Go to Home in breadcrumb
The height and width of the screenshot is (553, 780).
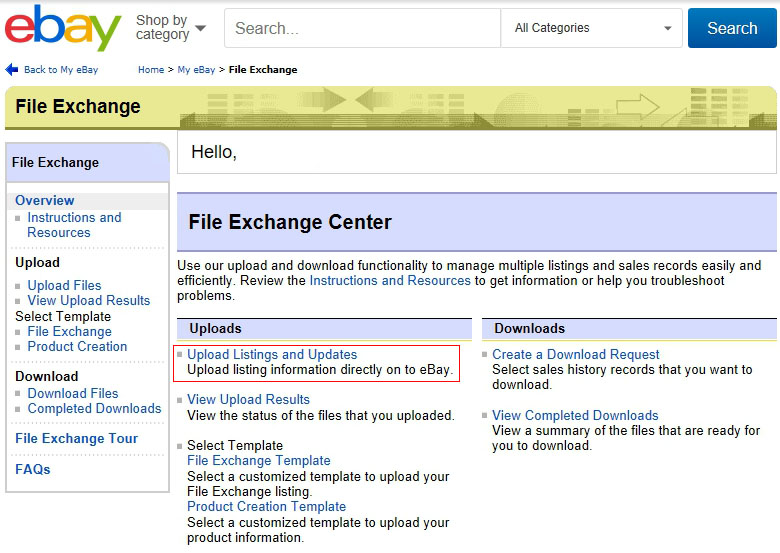click(x=151, y=70)
